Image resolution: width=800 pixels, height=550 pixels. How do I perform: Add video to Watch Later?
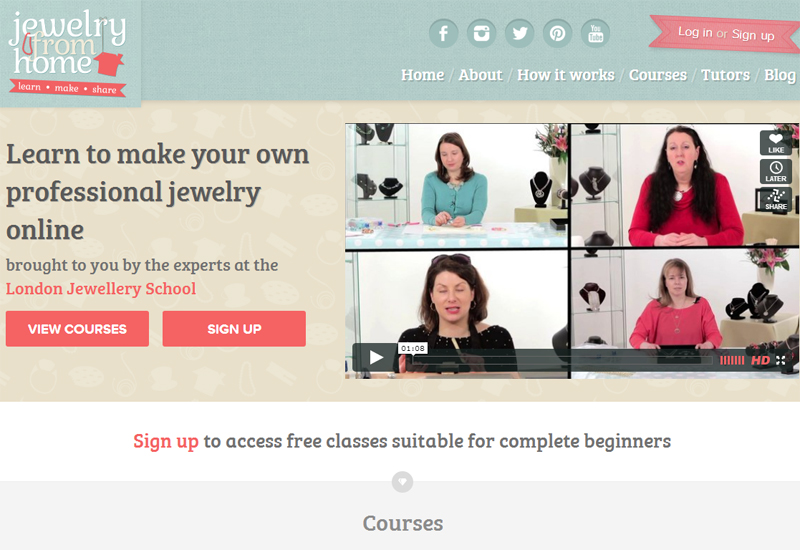coord(776,171)
